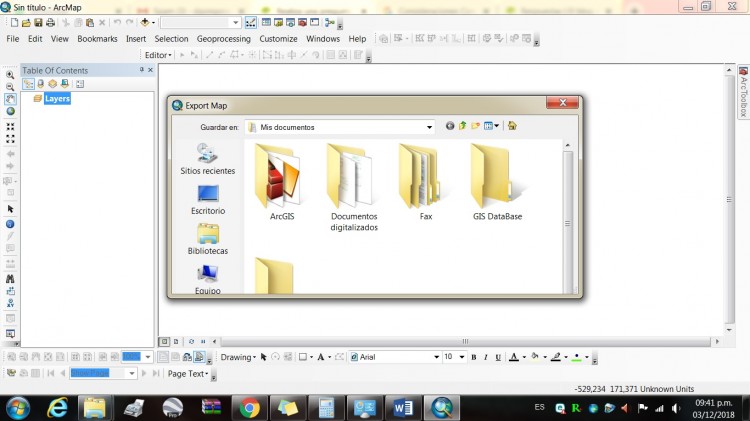Click the Find binoculars icon
This screenshot has height=421, width=750.
click(x=10, y=278)
